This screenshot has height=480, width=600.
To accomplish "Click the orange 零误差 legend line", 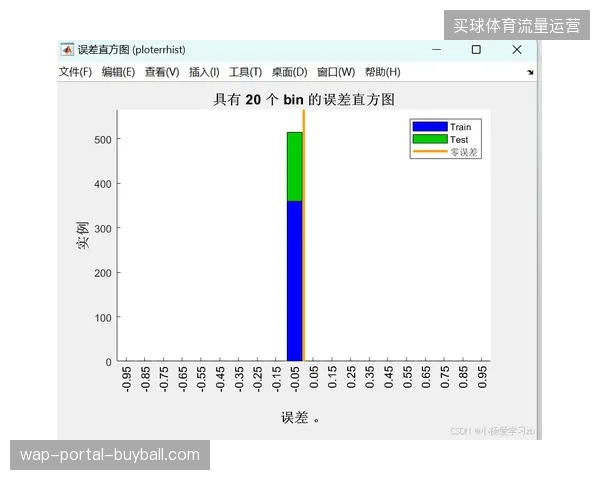I will (x=430, y=152).
